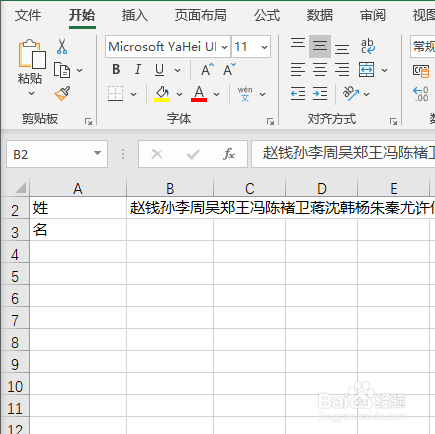Switch to 数据 ribbon tab
The image size is (435, 434).
320,15
